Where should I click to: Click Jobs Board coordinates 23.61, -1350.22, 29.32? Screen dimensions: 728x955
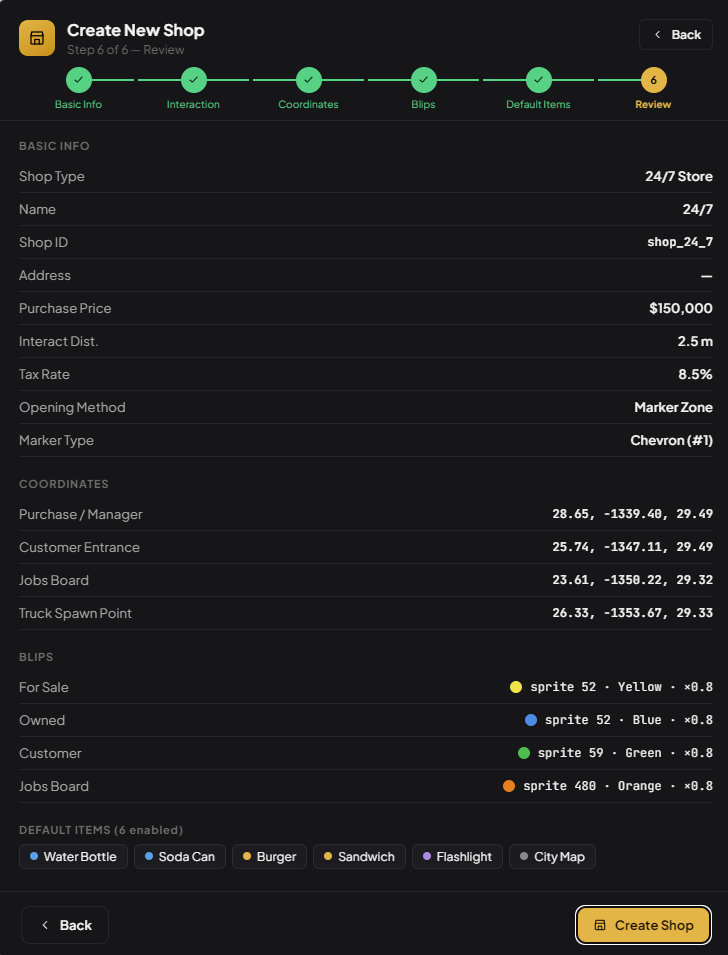632,580
